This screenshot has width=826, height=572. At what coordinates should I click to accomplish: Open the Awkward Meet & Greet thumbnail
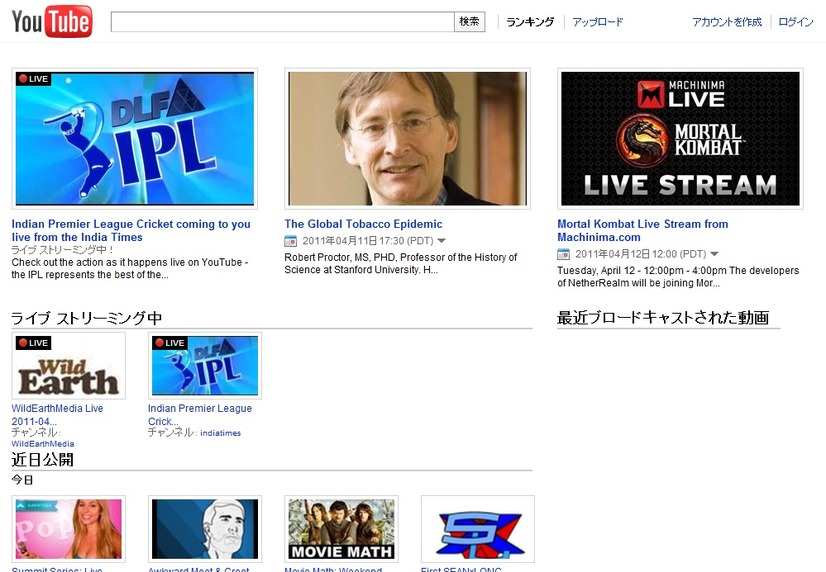coord(205,529)
